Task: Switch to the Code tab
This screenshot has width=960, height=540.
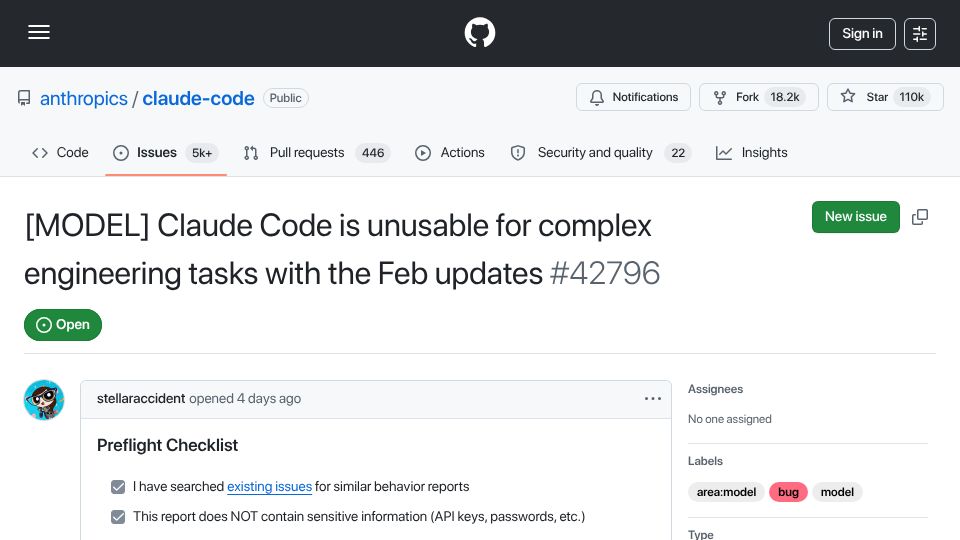Action: (60, 152)
